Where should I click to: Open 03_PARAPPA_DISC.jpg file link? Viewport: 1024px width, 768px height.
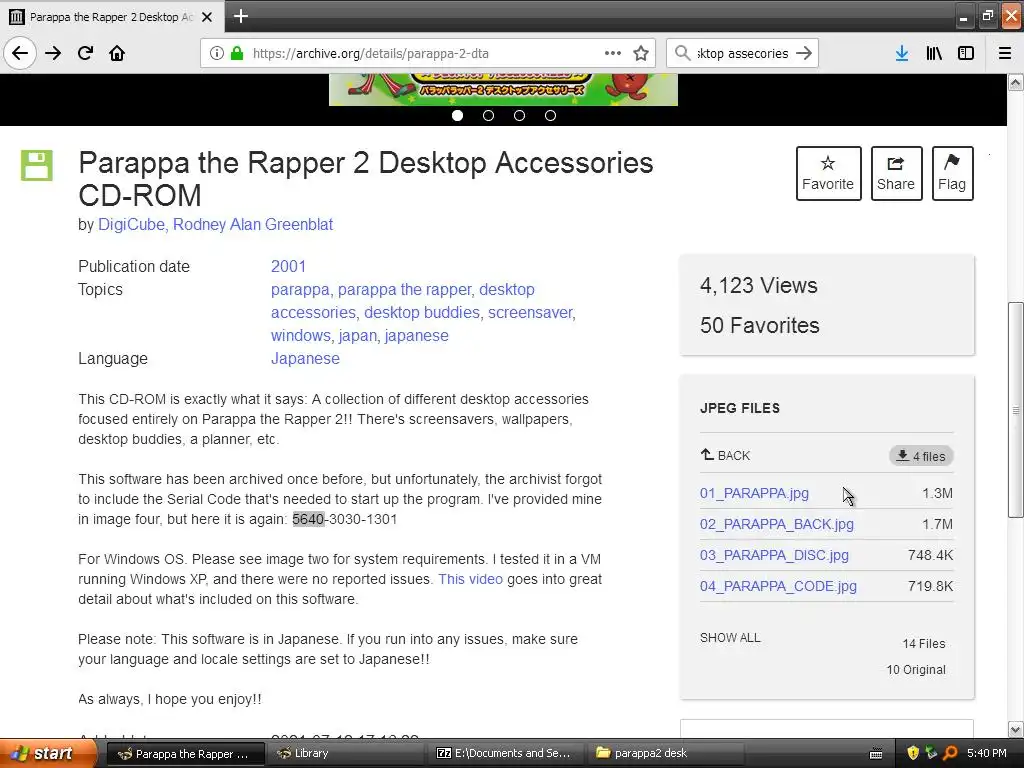point(775,555)
